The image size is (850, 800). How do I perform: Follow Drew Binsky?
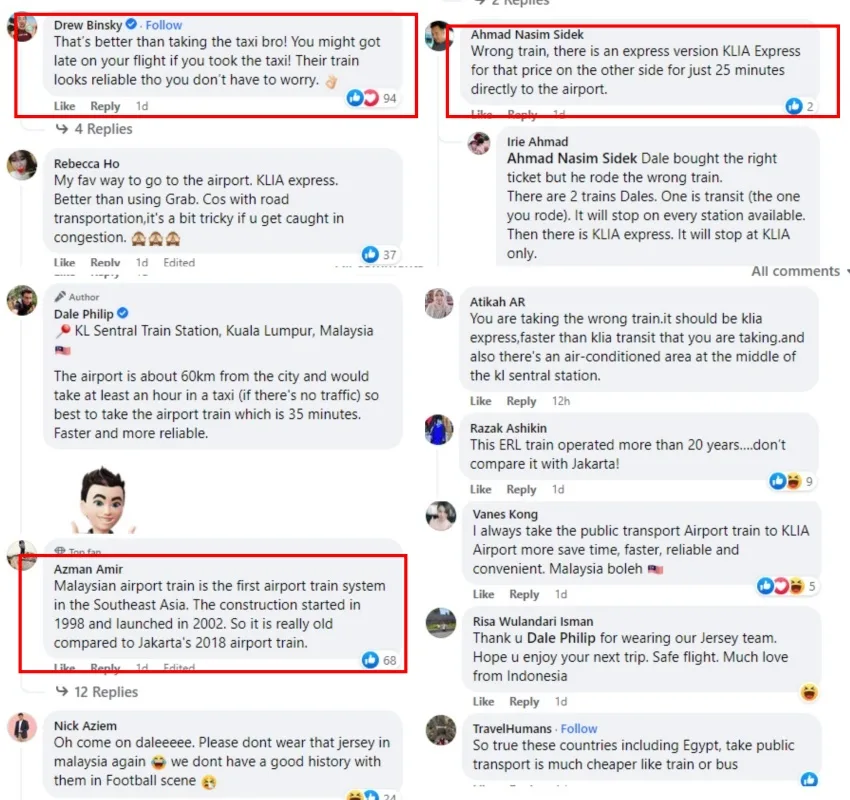pos(164,25)
